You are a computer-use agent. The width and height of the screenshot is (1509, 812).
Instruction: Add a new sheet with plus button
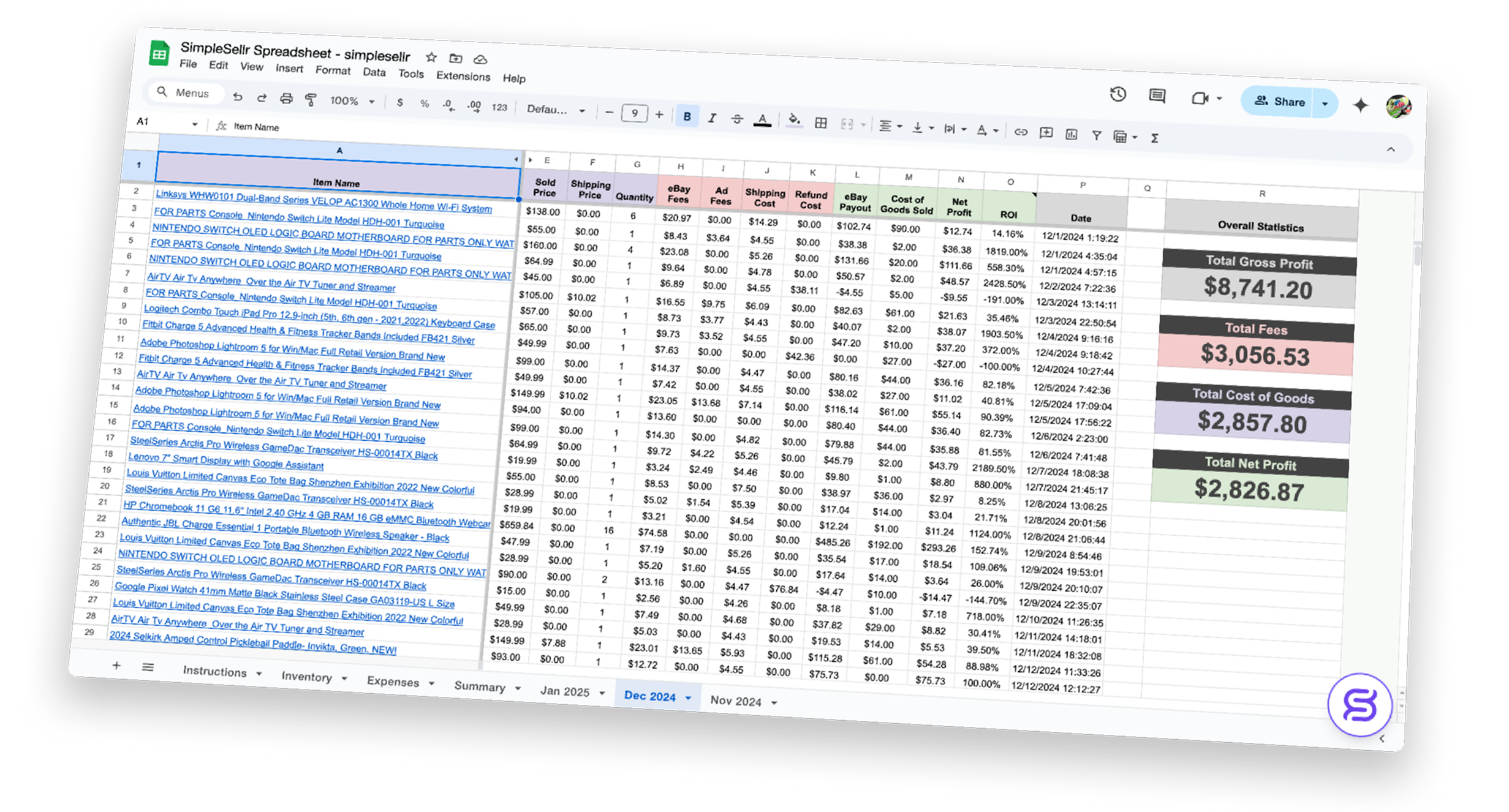coord(116,665)
